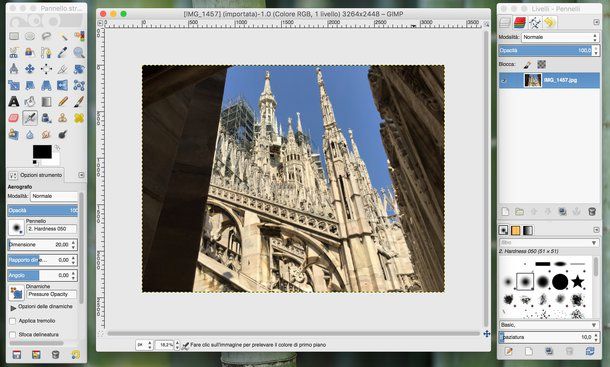Toggle lock pixels brush icon beside Blocca
Viewport: 610px width, 367px height.
(x=527, y=64)
